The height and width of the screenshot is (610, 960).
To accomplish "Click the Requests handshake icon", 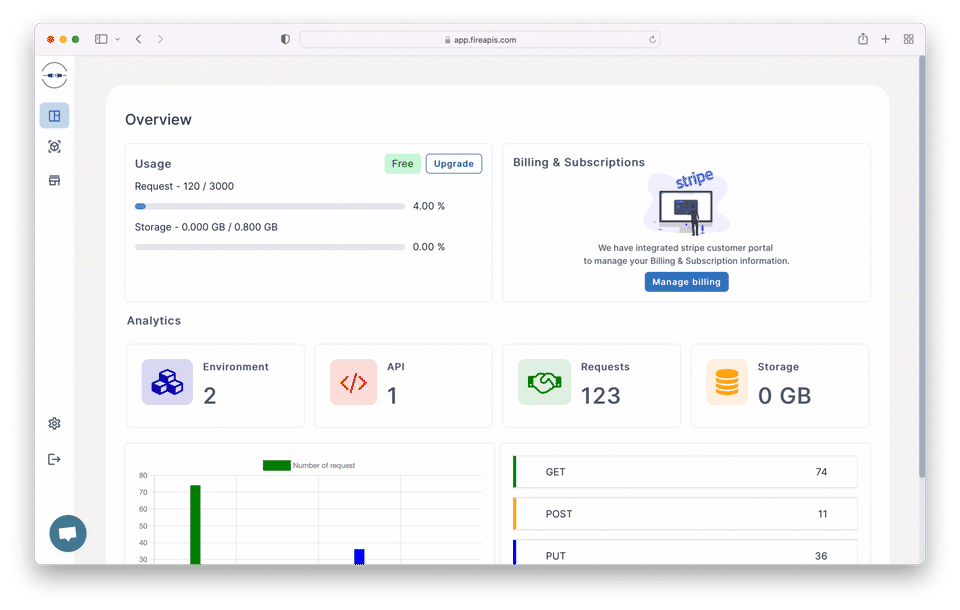I will (x=544, y=382).
